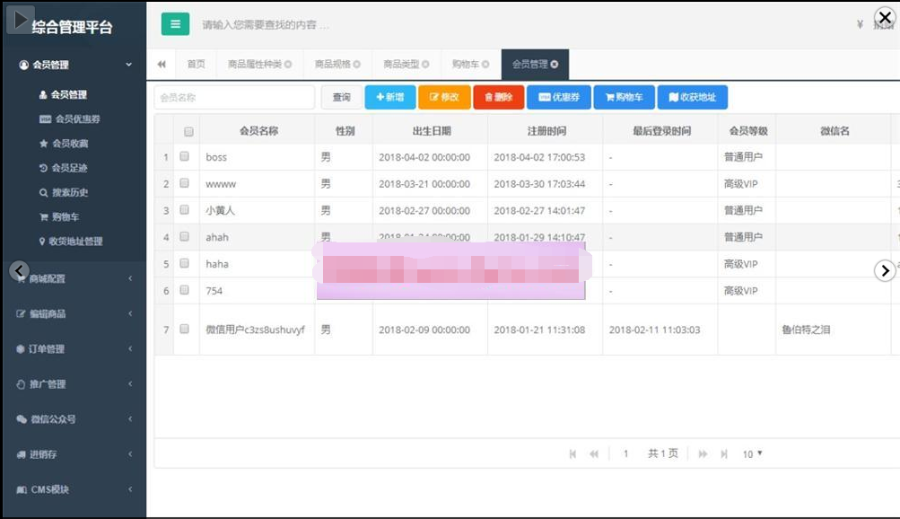Open the page size dropdown showing 10
The width and height of the screenshot is (900, 519).
[752, 454]
